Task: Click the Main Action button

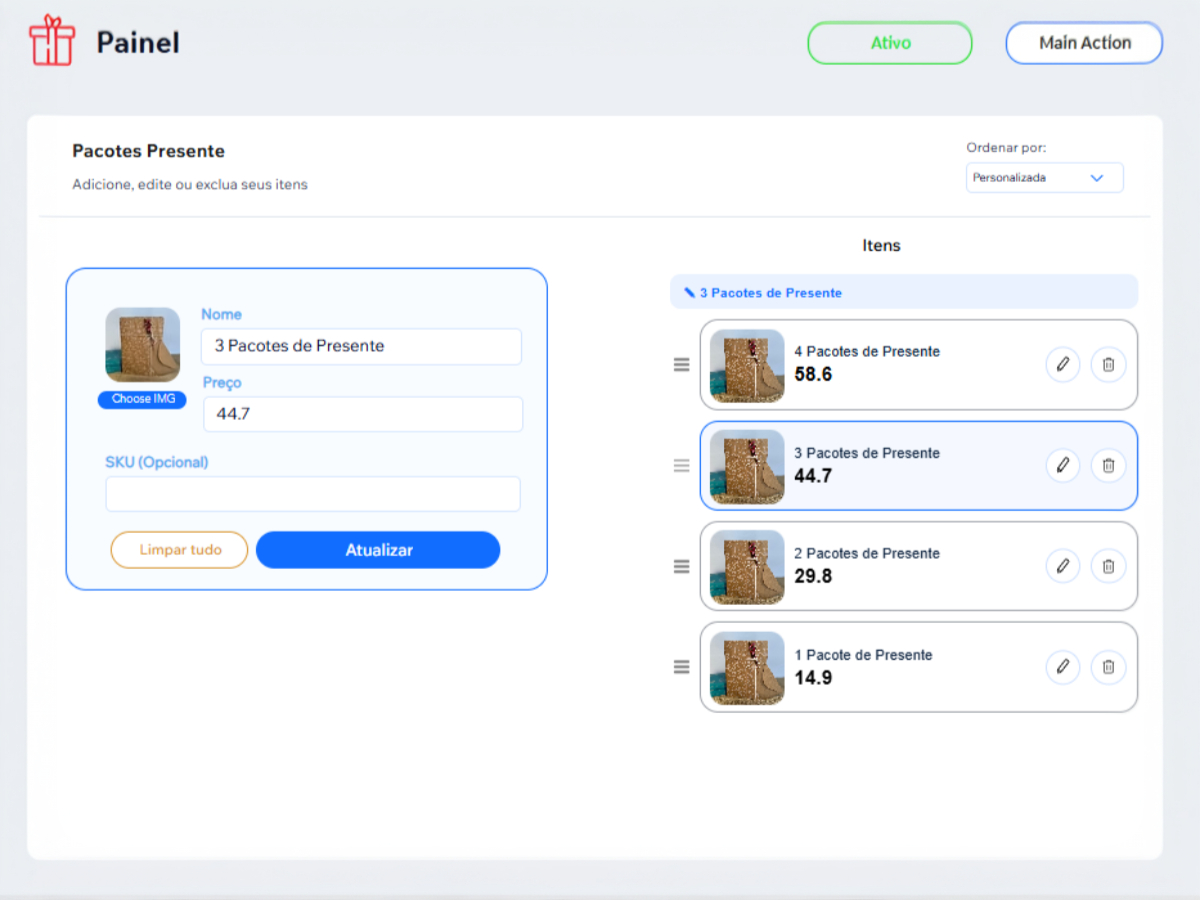Action: [x=1084, y=43]
